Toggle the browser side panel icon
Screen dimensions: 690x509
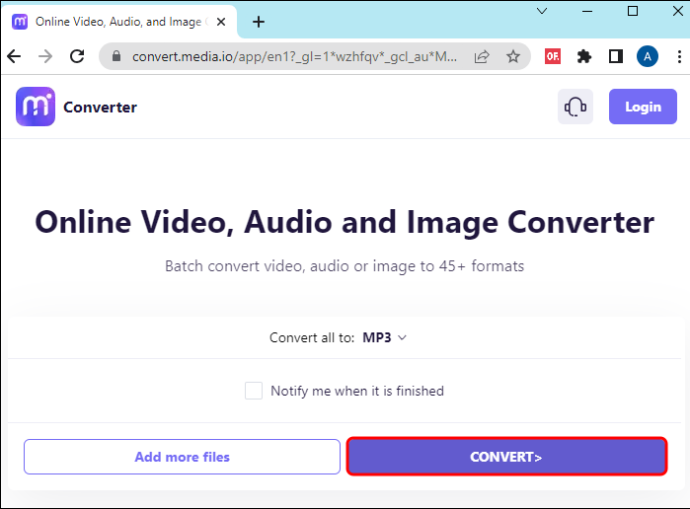click(x=616, y=56)
